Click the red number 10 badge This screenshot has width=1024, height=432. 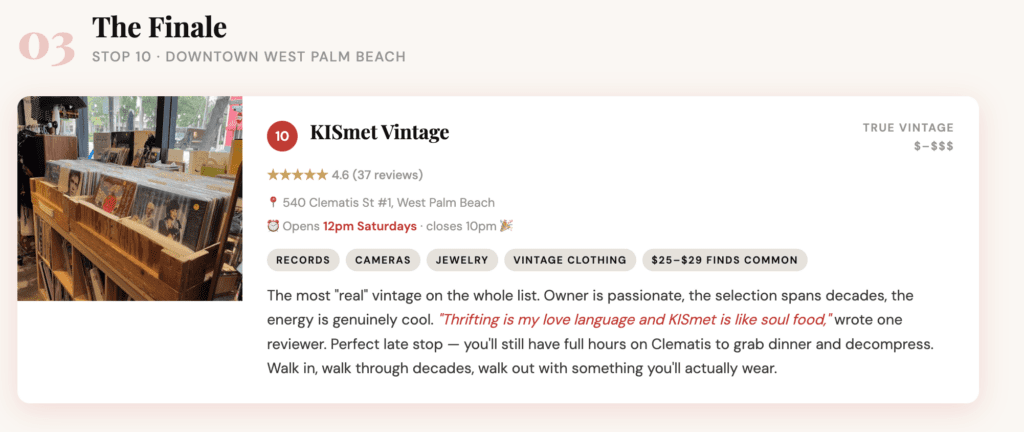282,134
